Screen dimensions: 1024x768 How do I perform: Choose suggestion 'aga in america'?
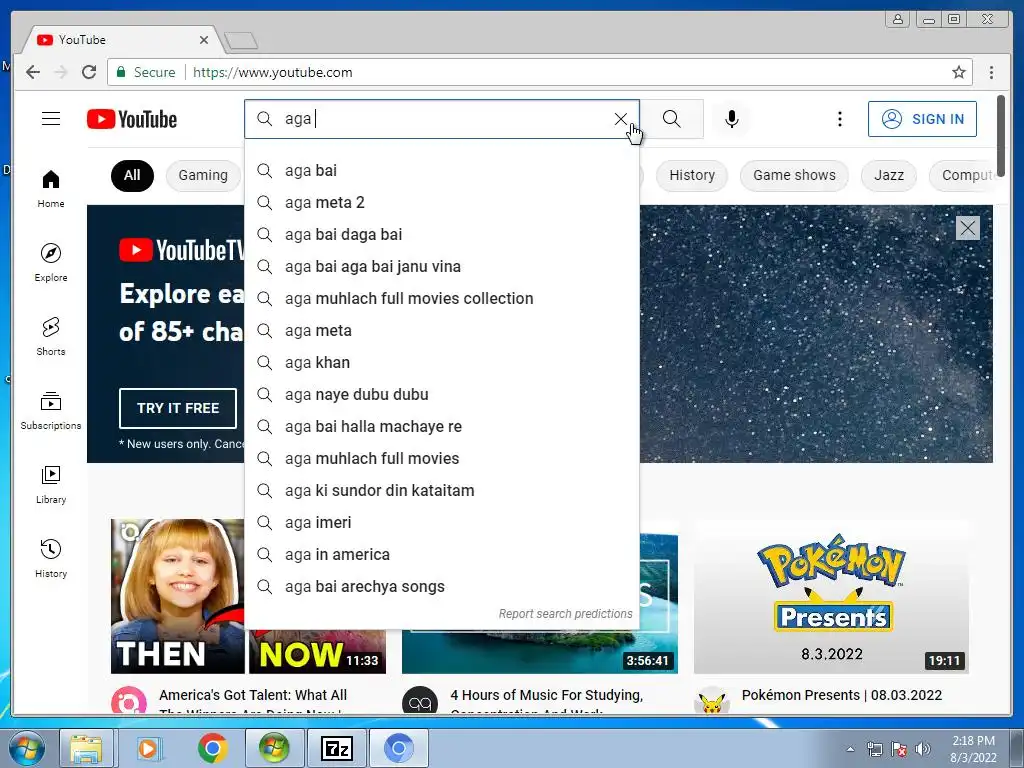coord(442,554)
